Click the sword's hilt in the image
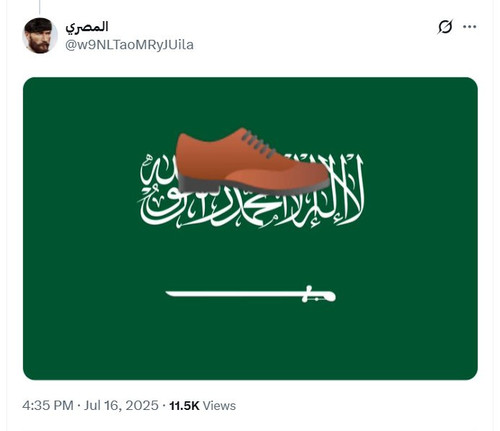This screenshot has height=431, width=500. tap(318, 294)
